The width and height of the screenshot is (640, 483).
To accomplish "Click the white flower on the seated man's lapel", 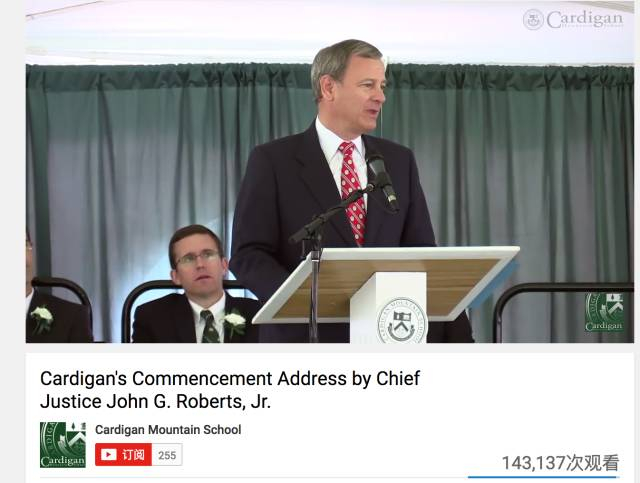I will 235,319.
